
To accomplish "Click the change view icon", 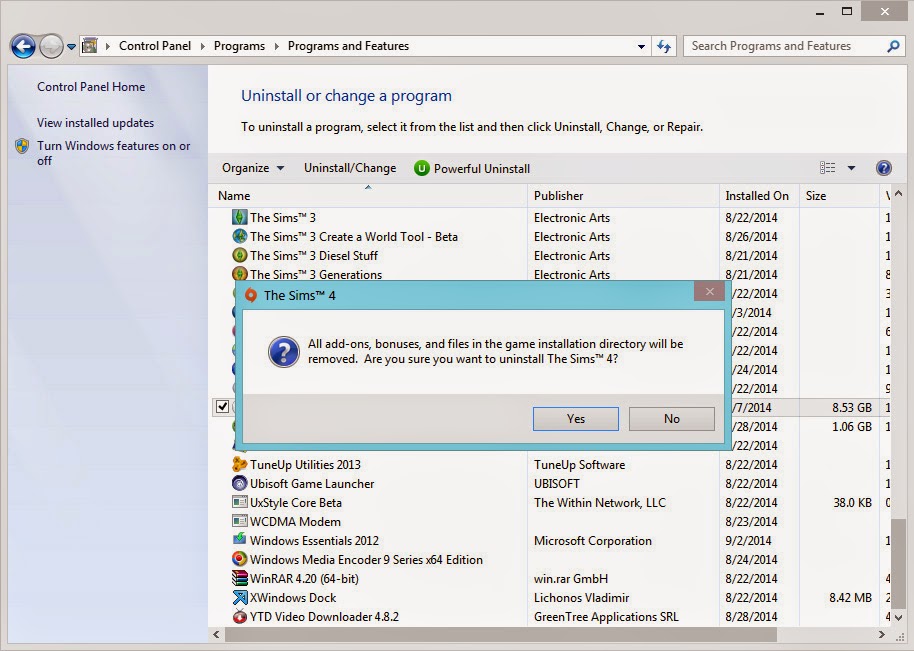I will (827, 168).
